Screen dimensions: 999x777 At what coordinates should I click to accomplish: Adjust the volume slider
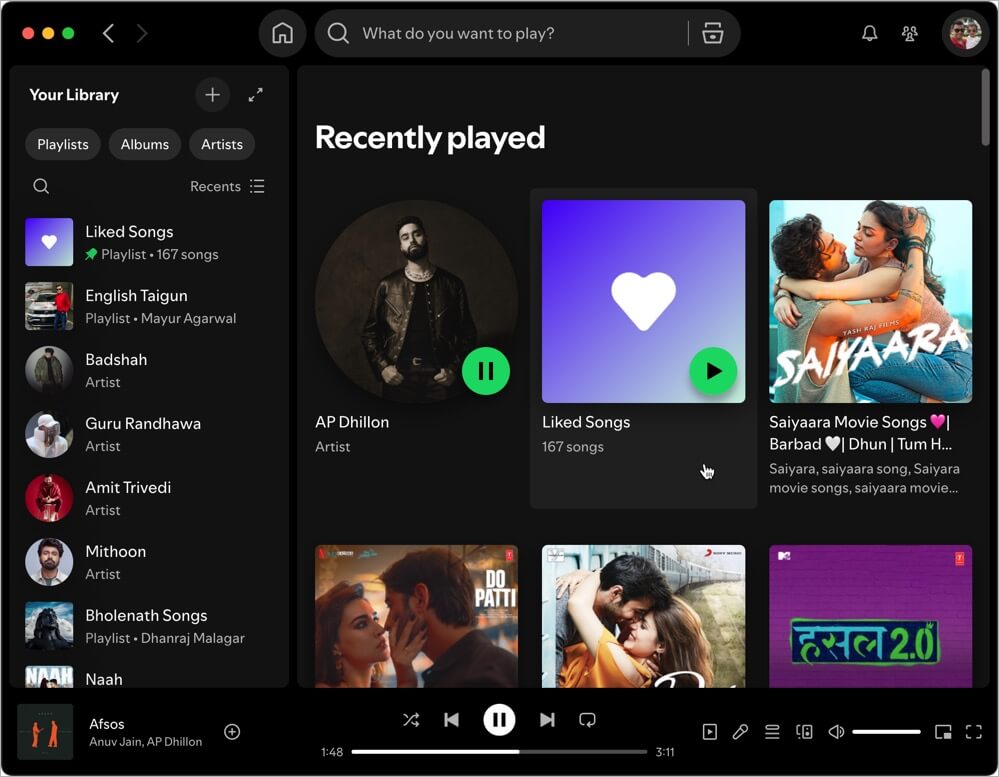[886, 732]
